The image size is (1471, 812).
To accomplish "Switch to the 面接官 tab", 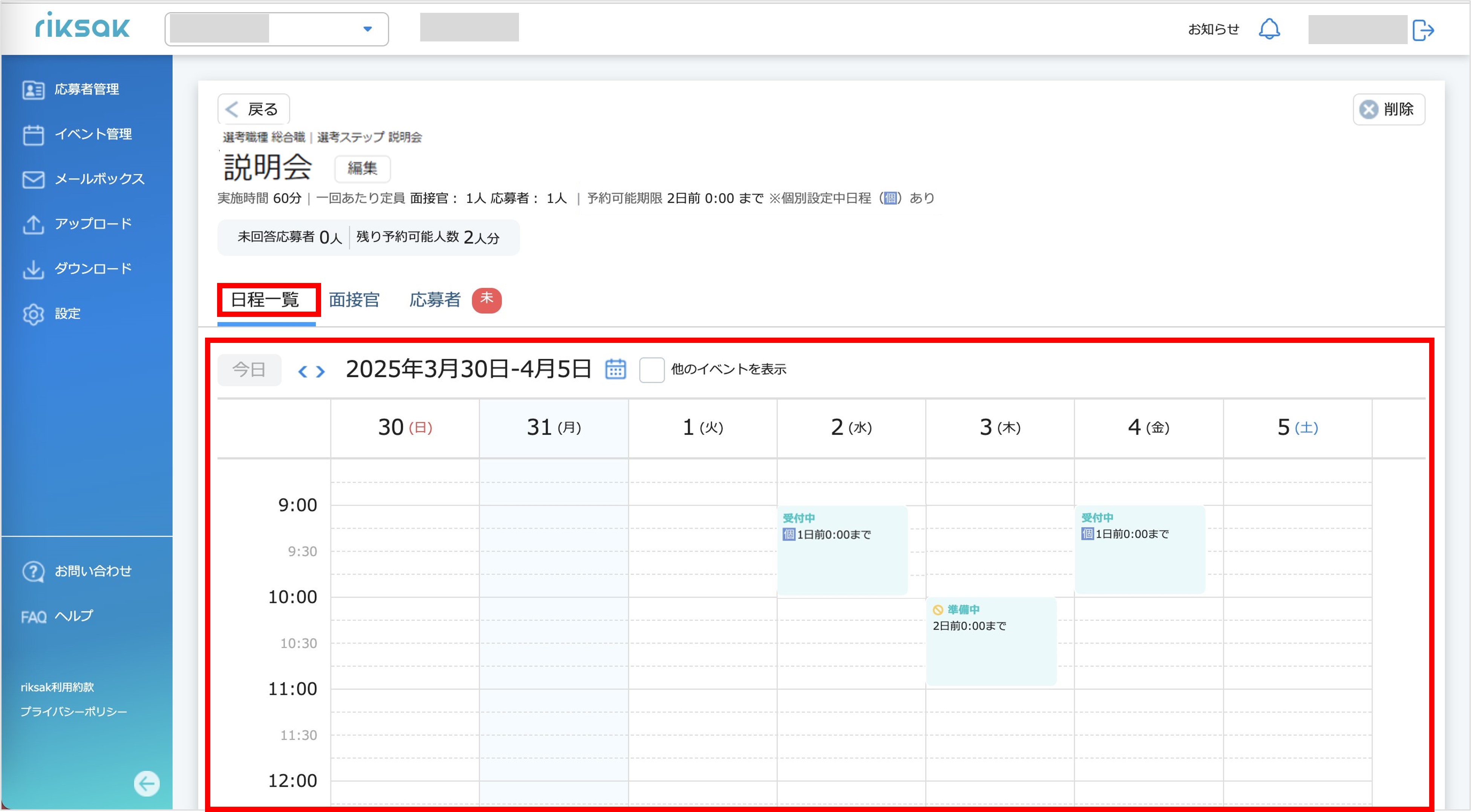I will 354,300.
